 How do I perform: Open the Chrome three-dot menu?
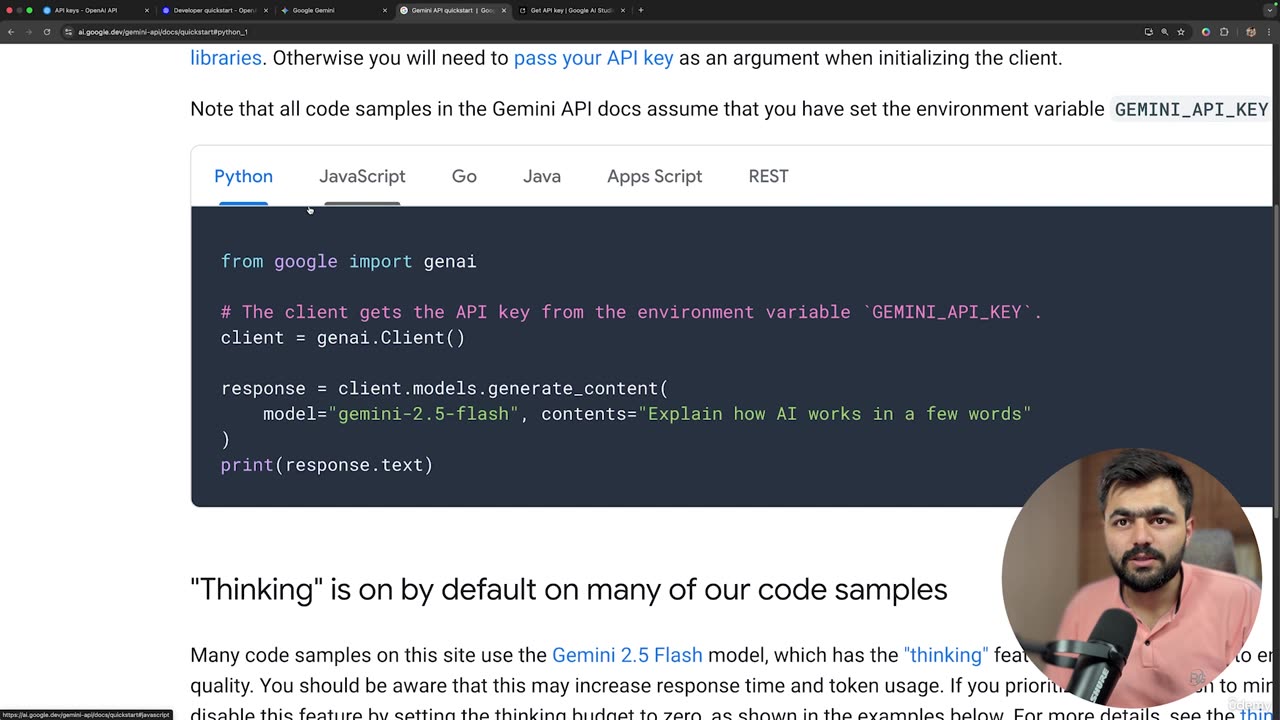(x=1268, y=32)
